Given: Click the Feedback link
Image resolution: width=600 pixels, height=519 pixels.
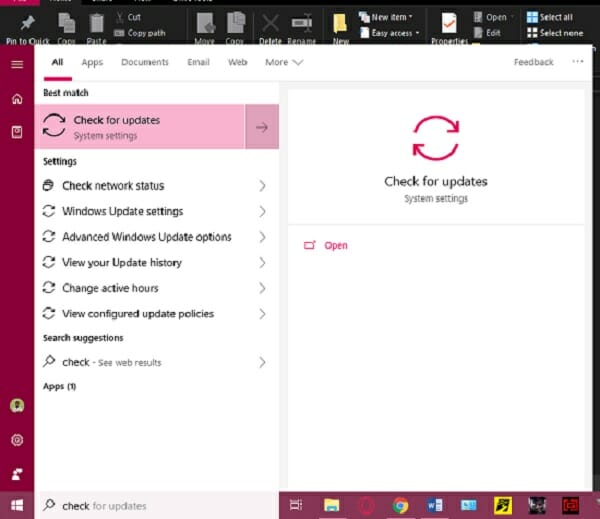Looking at the screenshot, I should point(533,62).
